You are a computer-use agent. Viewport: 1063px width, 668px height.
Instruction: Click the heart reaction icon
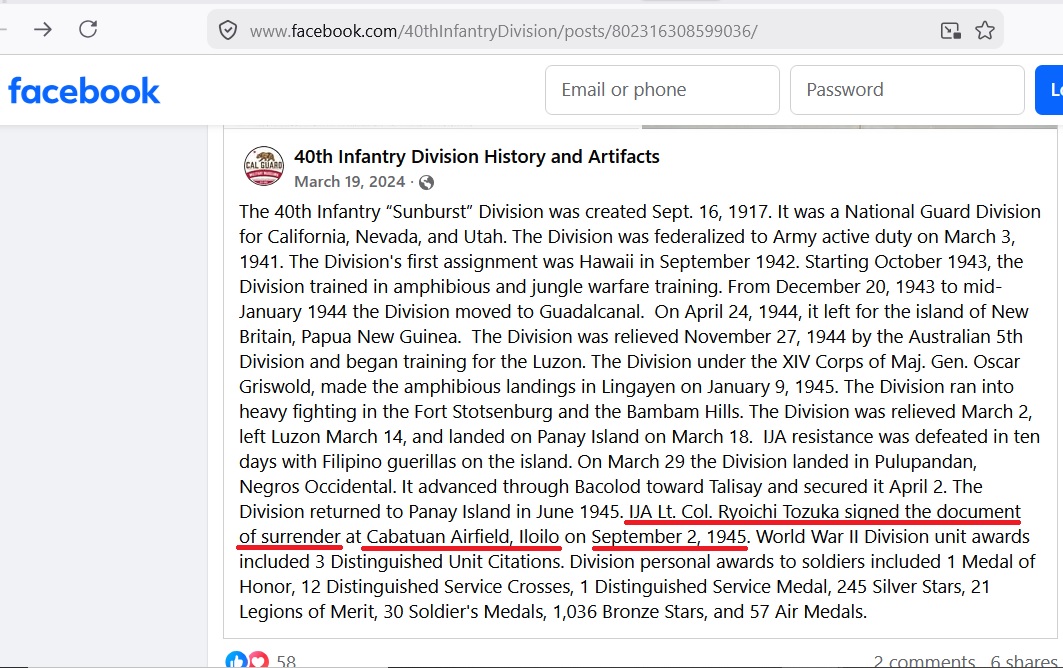tap(258, 660)
